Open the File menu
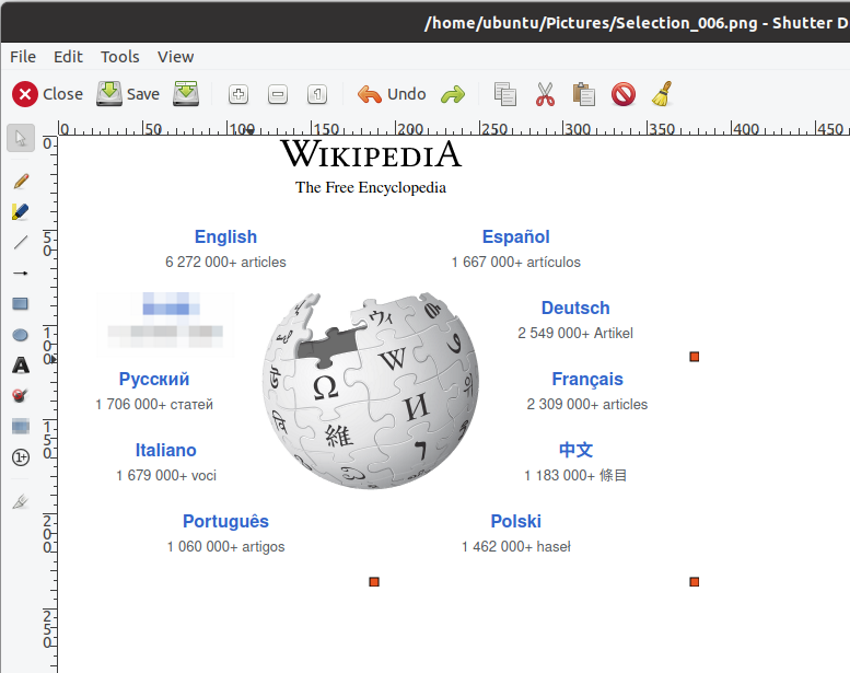The image size is (850, 673). (x=23, y=57)
